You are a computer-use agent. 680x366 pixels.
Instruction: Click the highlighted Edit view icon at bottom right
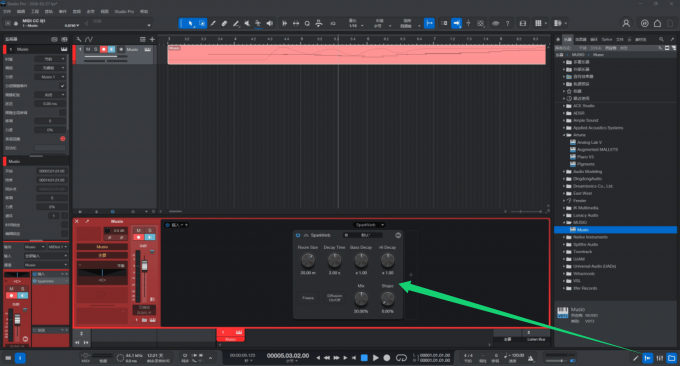(647, 358)
